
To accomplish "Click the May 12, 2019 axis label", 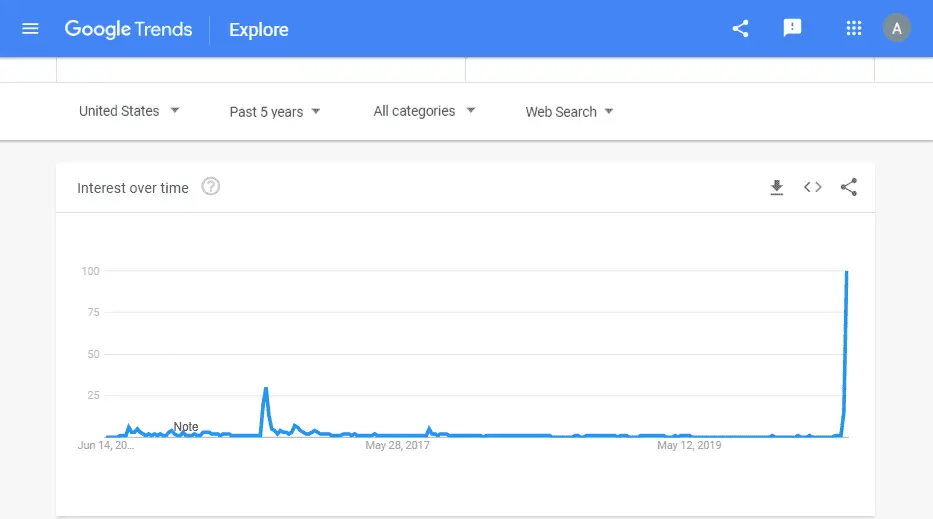I will [x=688, y=445].
